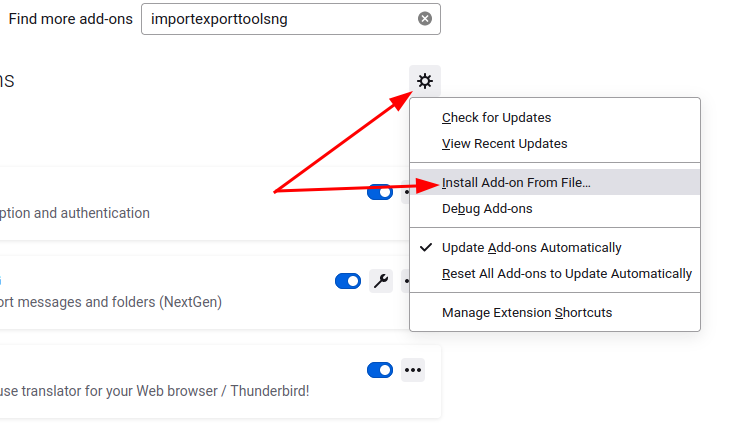Open more options for translator add-on

tap(413, 370)
